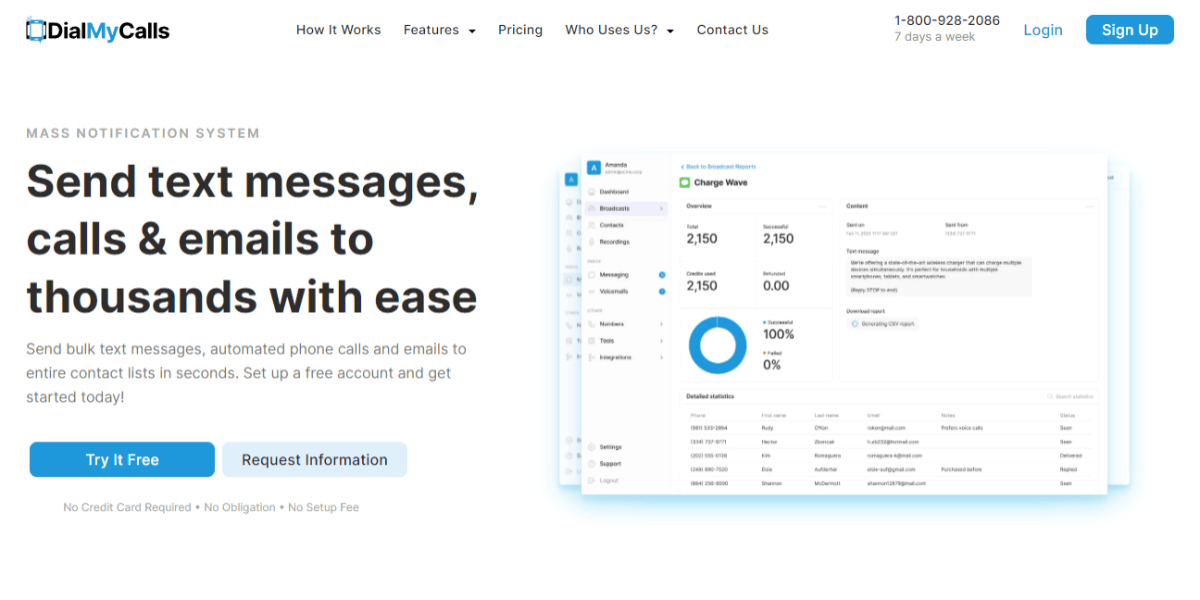Click the blue donut chart
The image size is (1200, 600).
click(x=718, y=345)
